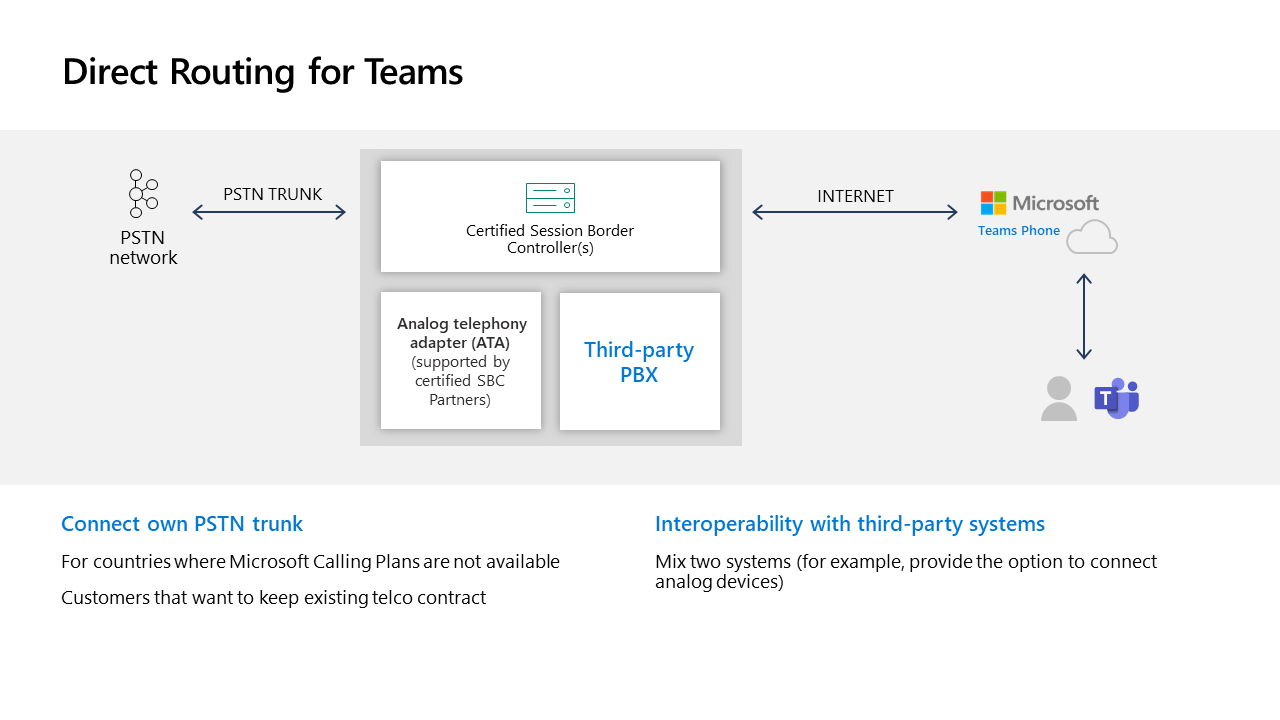The image size is (1280, 720).
Task: Select 'Interoperability with third-party systems' heading
Action: [850, 524]
